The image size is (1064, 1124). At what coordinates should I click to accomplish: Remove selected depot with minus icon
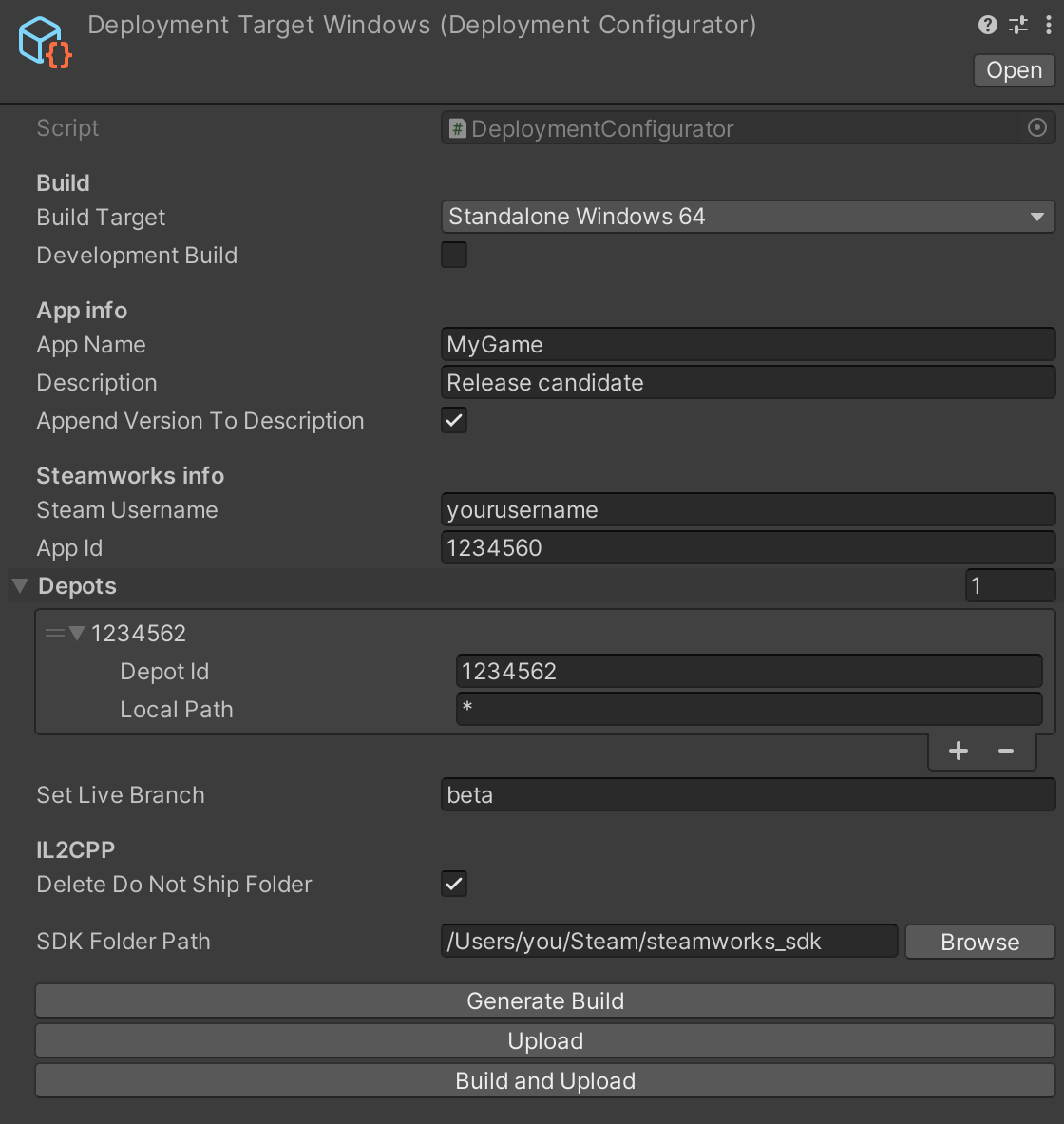pos(1006,751)
